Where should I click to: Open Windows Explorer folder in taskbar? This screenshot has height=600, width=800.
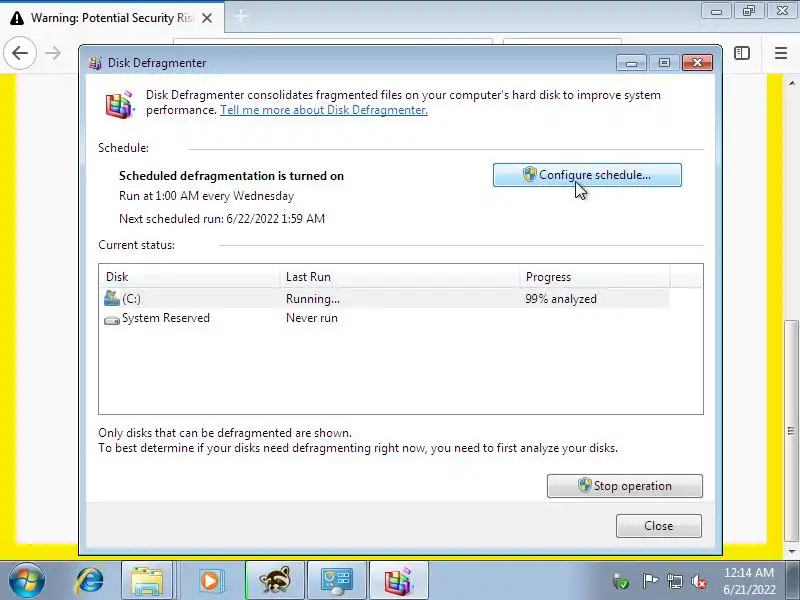(147, 581)
